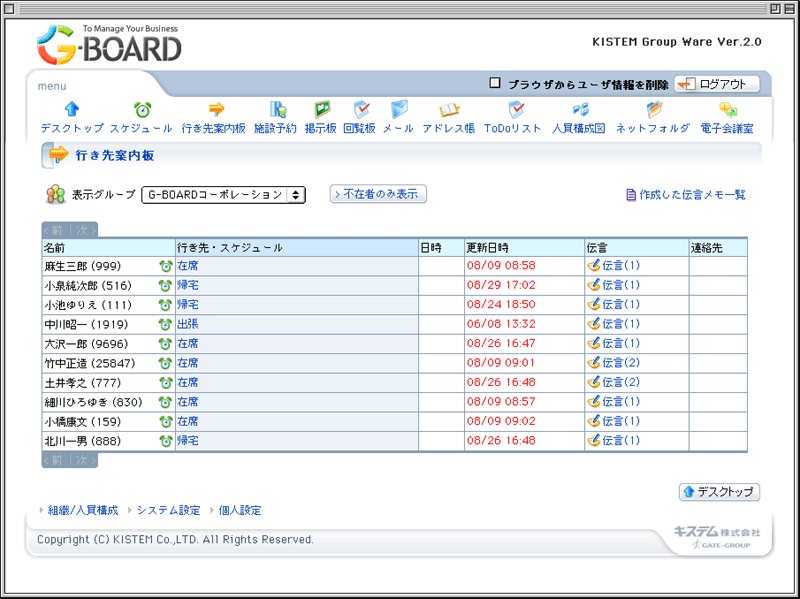Screen dimensions: 800x599
Task: Open 表示グループ dropdown G-BOARDコーポレーション
Action: (223, 195)
